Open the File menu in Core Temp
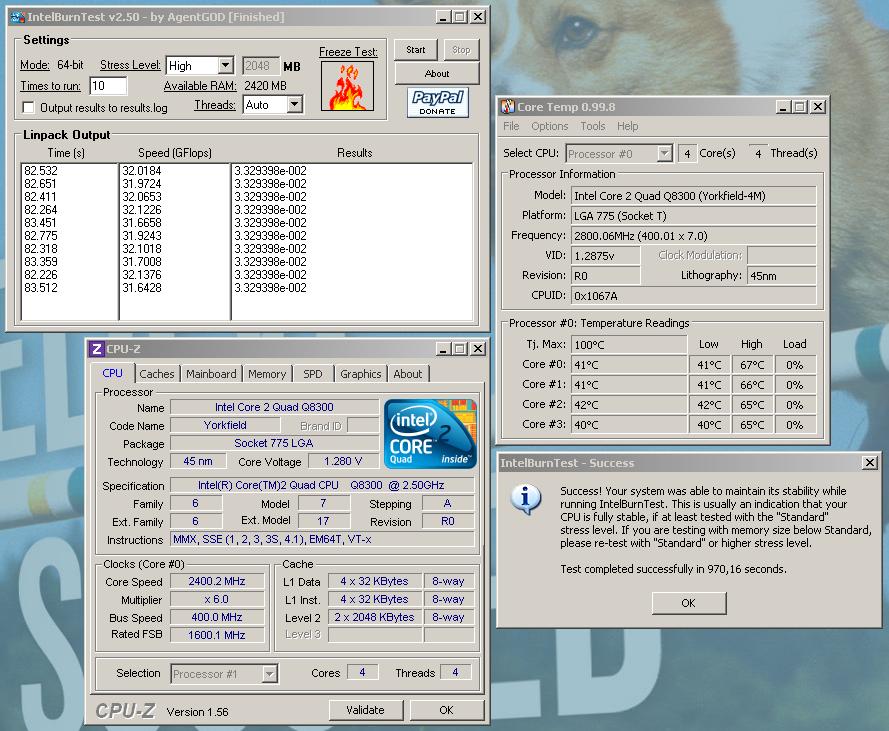889x731 pixels. point(511,126)
